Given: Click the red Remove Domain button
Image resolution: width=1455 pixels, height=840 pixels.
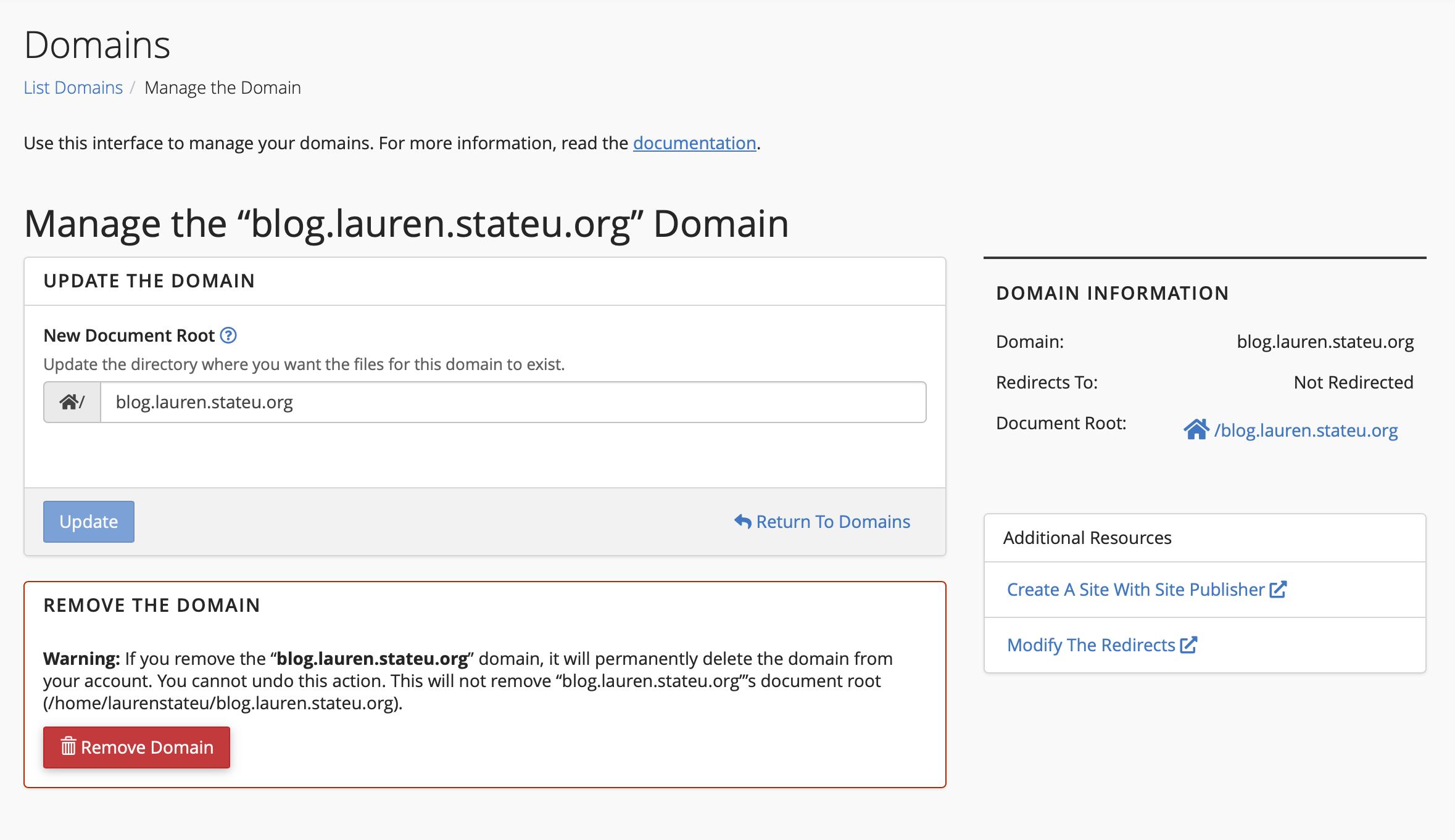Looking at the screenshot, I should pos(136,747).
